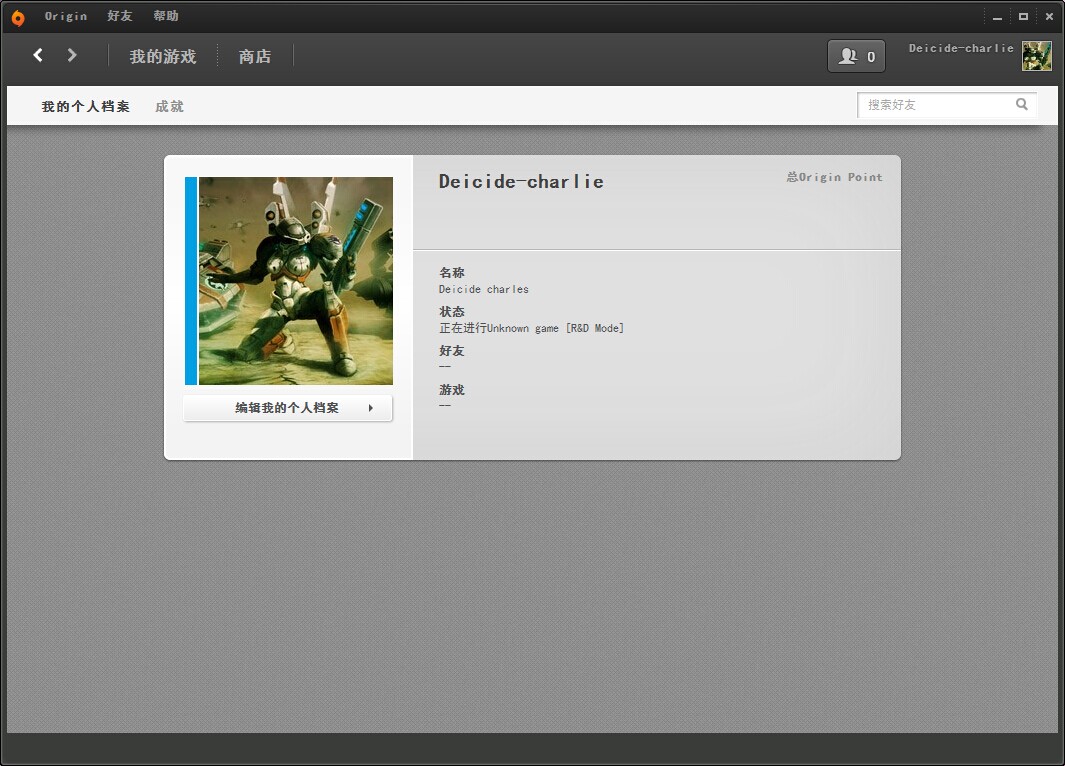The width and height of the screenshot is (1065, 766).
Task: Click the small avatar in top-right corner
Action: click(1036, 56)
